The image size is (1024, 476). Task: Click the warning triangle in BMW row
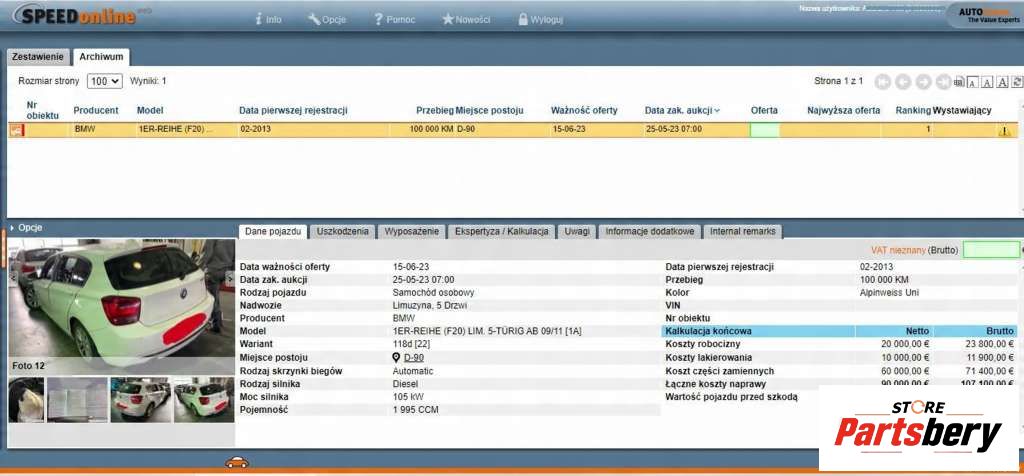(x=1004, y=131)
